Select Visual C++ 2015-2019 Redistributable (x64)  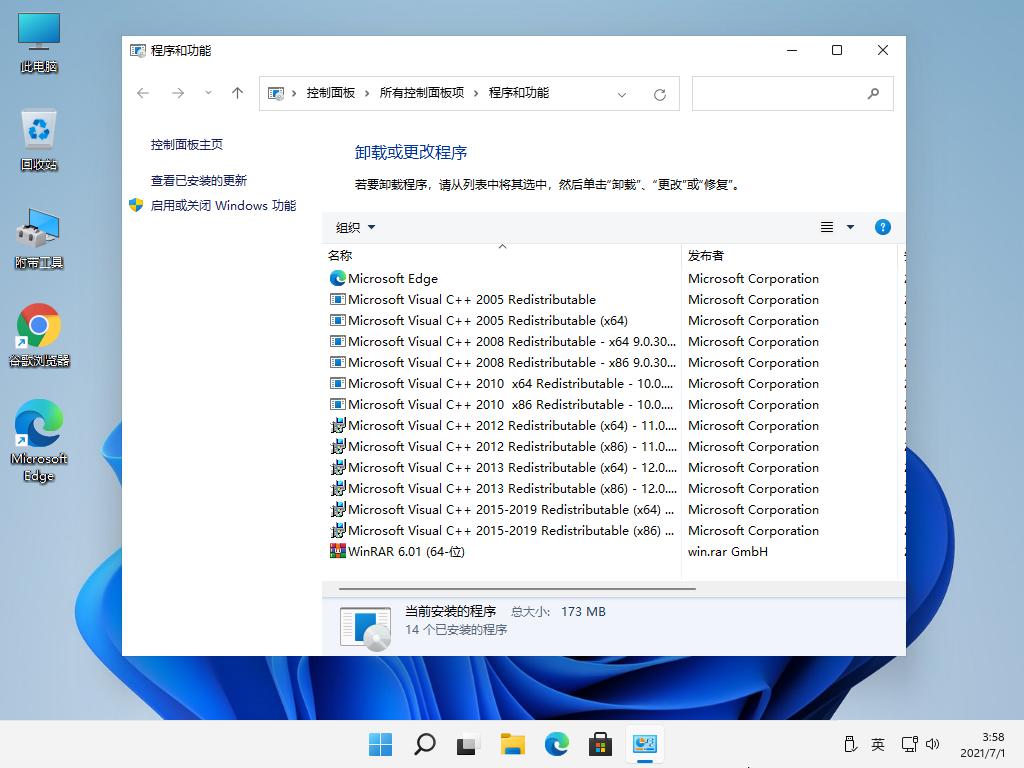502,509
